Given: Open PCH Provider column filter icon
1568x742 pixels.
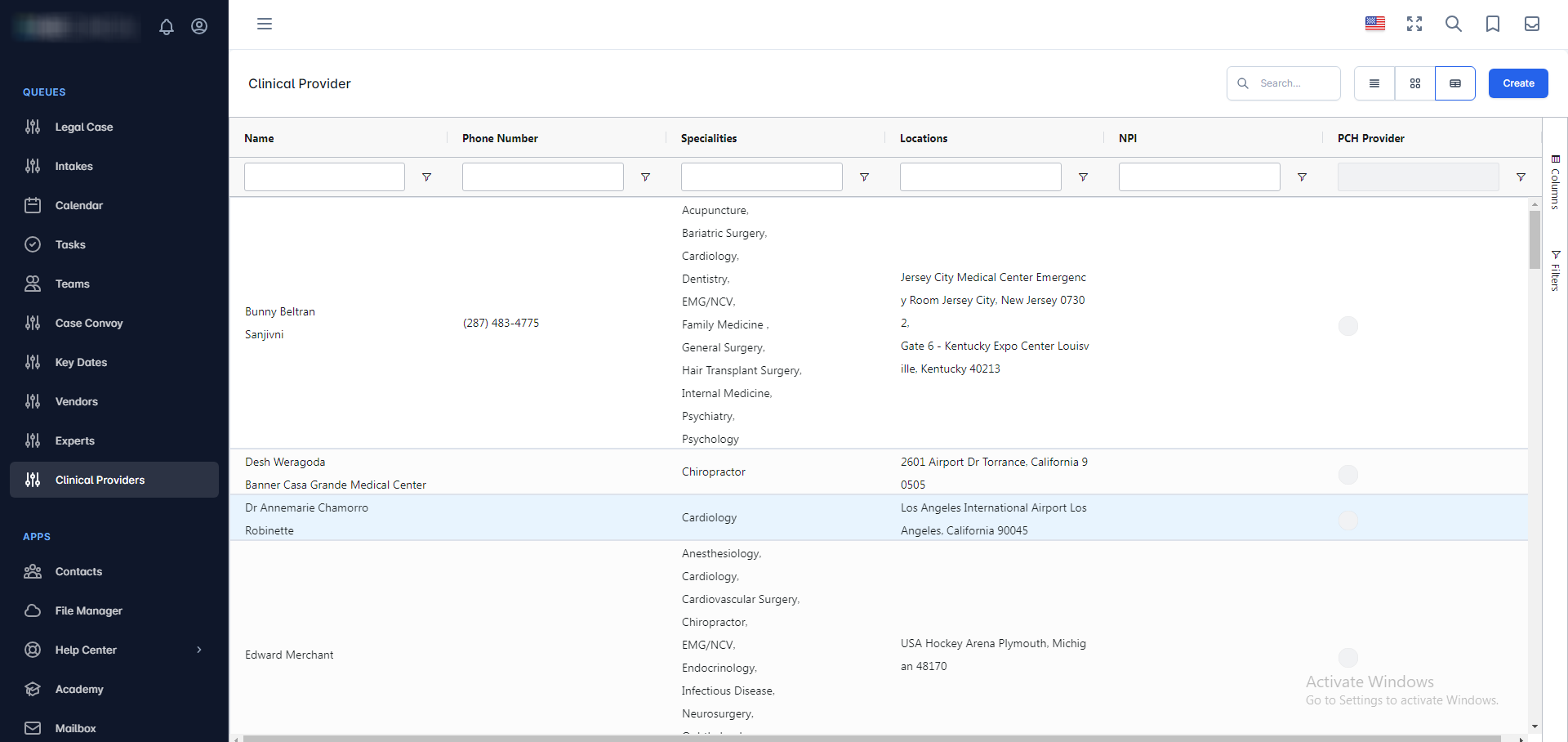Looking at the screenshot, I should pyautogui.click(x=1521, y=177).
